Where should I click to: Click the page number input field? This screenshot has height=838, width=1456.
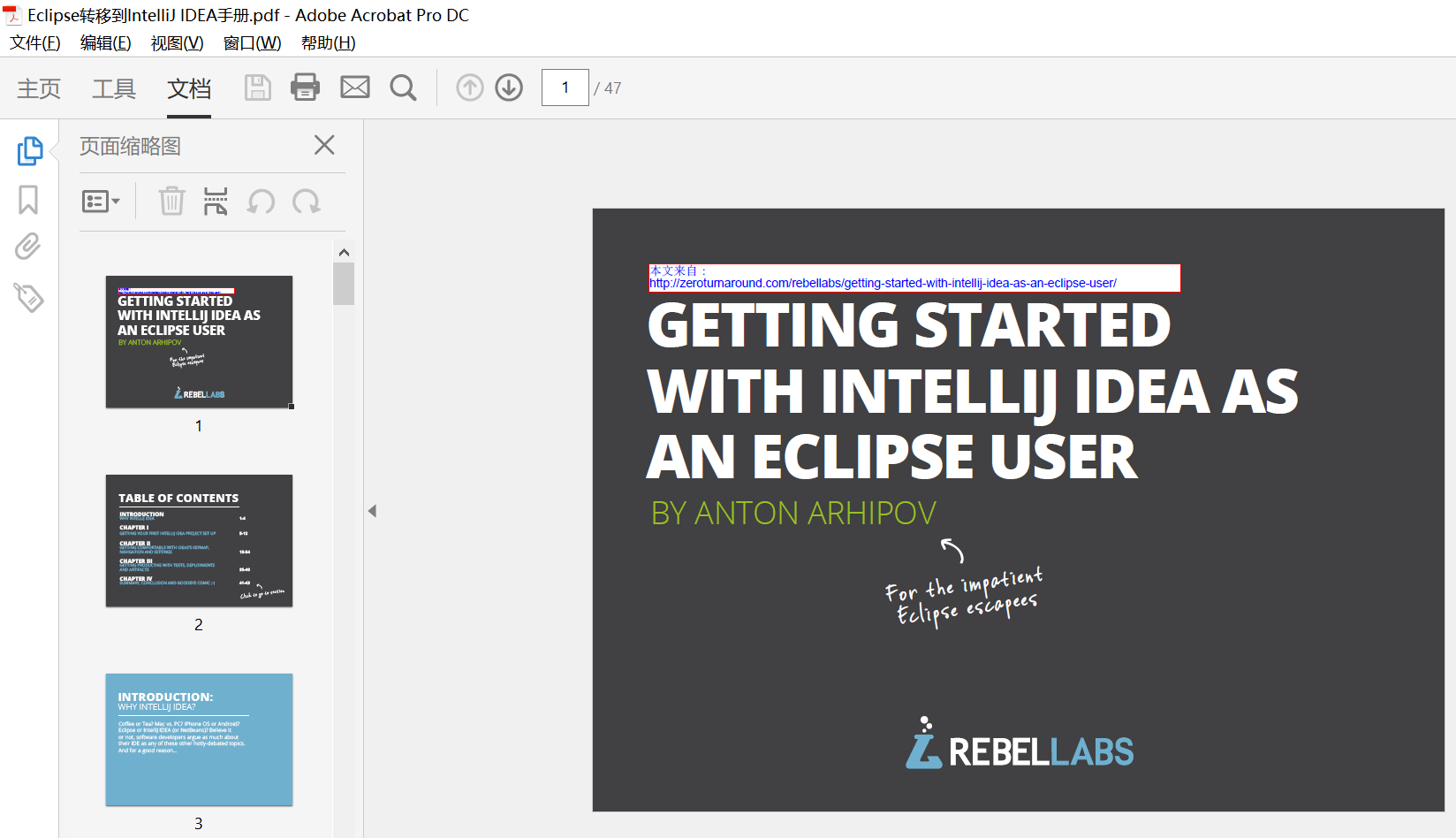[565, 88]
